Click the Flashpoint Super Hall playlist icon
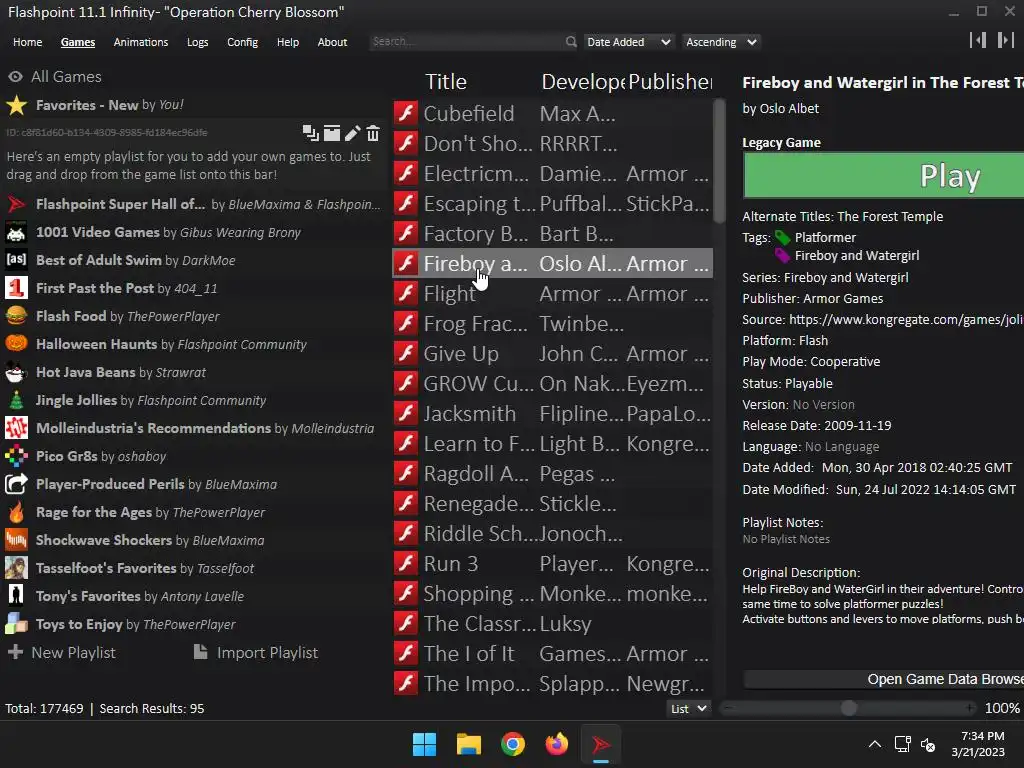The image size is (1024, 768). pyautogui.click(x=16, y=204)
